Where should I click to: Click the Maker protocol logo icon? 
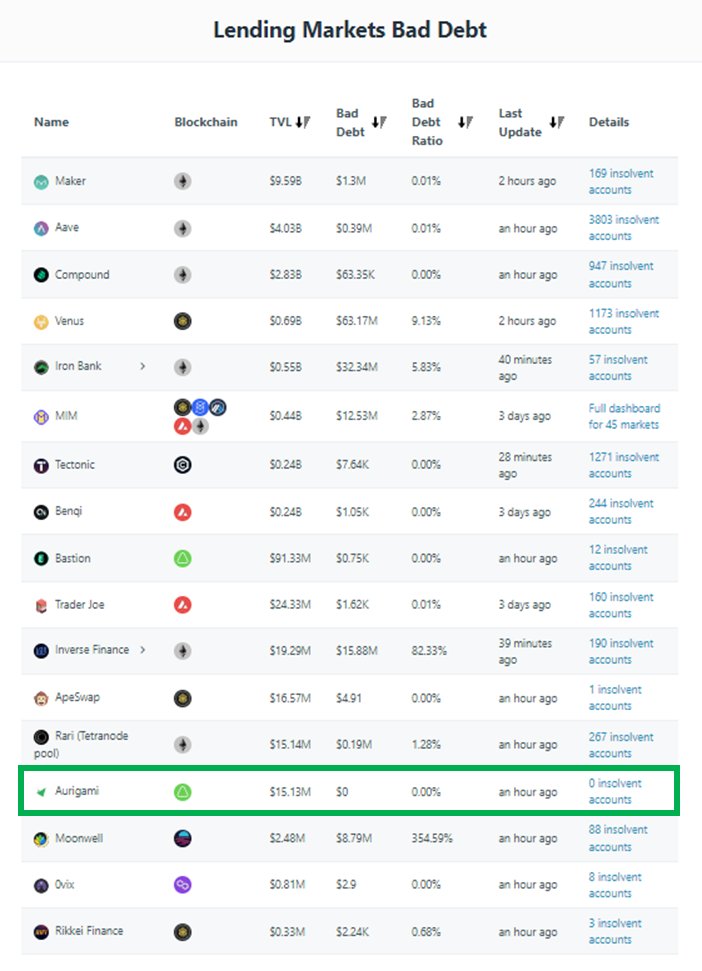point(41,182)
